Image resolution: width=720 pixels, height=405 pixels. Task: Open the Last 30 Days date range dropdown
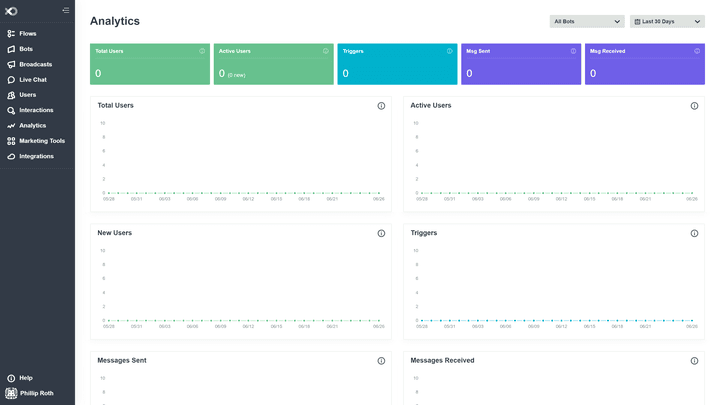click(667, 21)
